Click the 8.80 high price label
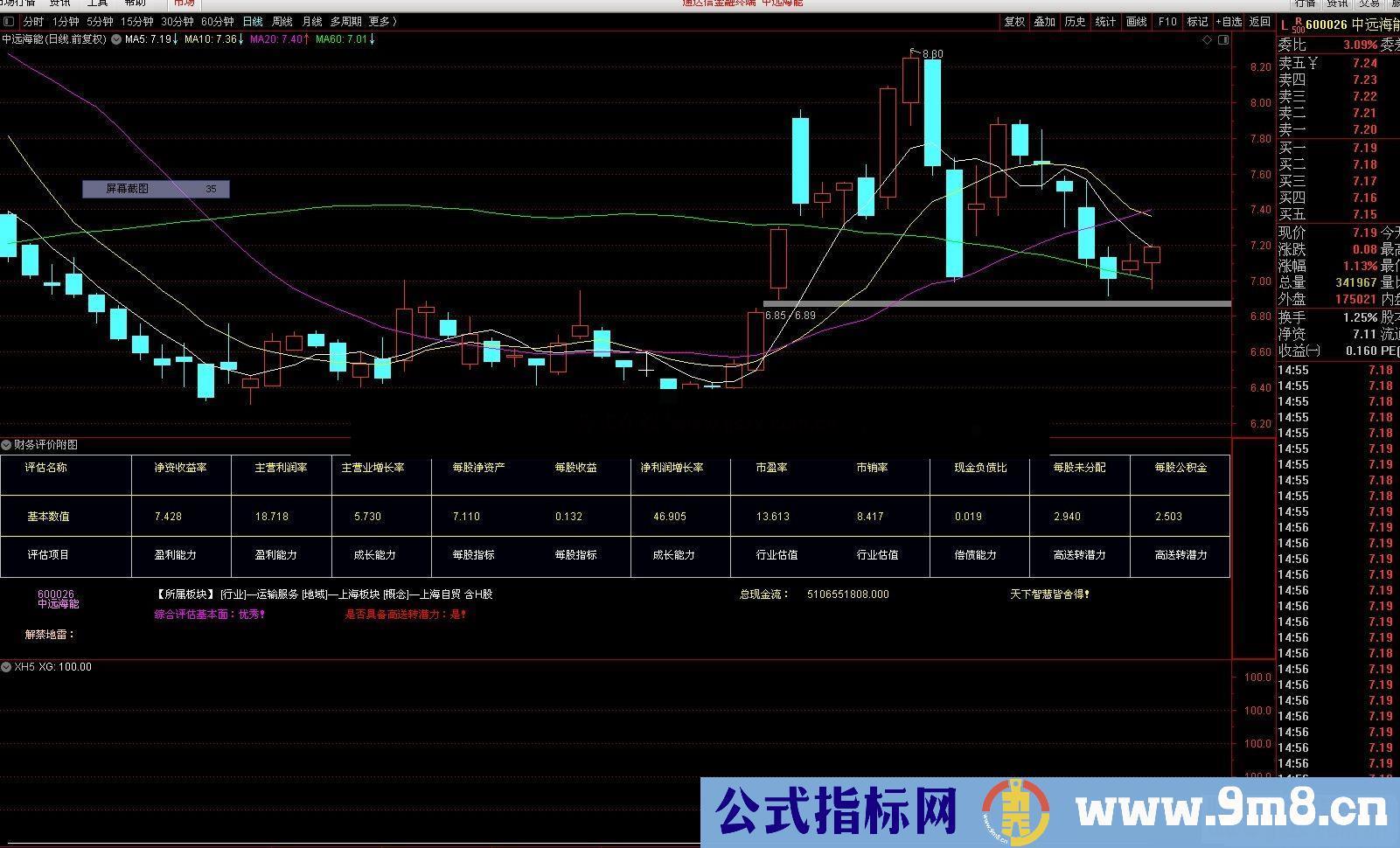Screen dimensions: 1400x848 coord(933,54)
